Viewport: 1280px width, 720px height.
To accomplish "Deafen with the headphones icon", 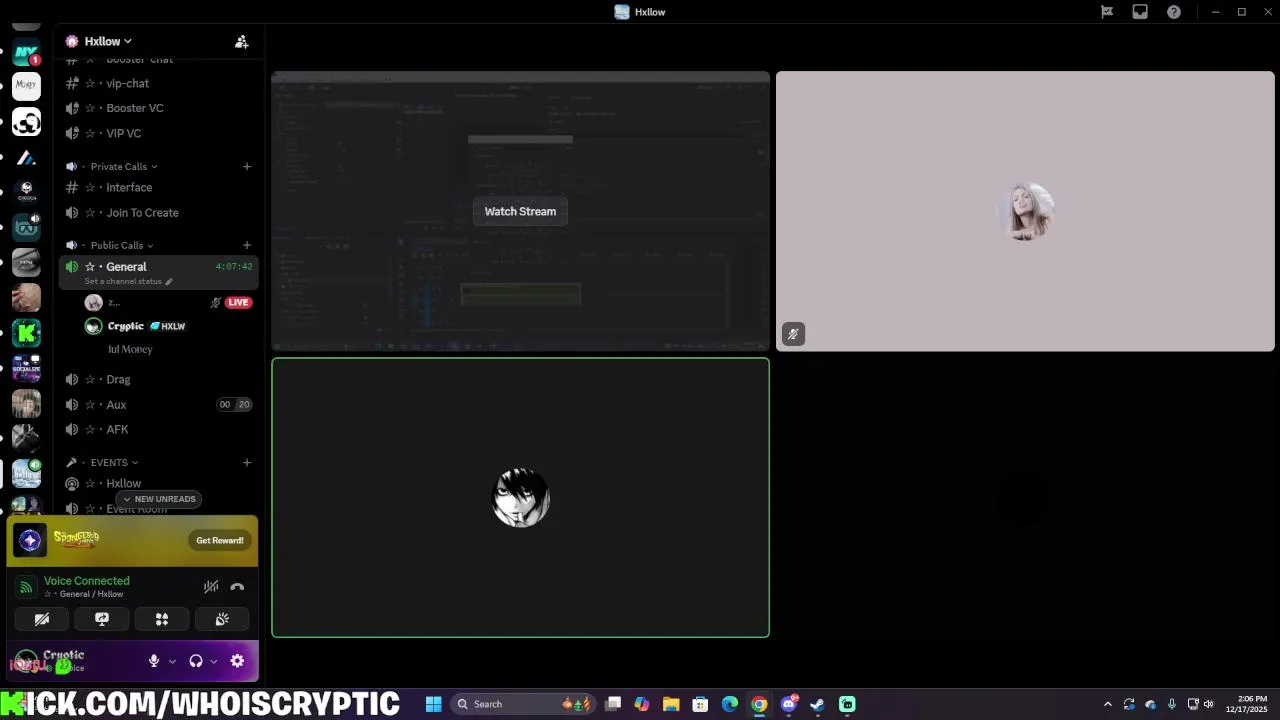I will [x=196, y=661].
